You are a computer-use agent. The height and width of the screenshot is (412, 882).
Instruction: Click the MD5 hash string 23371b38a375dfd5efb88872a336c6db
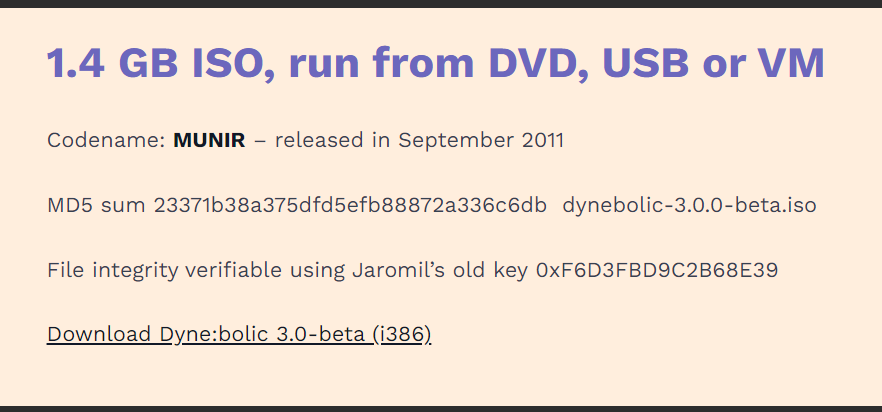[x=350, y=206]
